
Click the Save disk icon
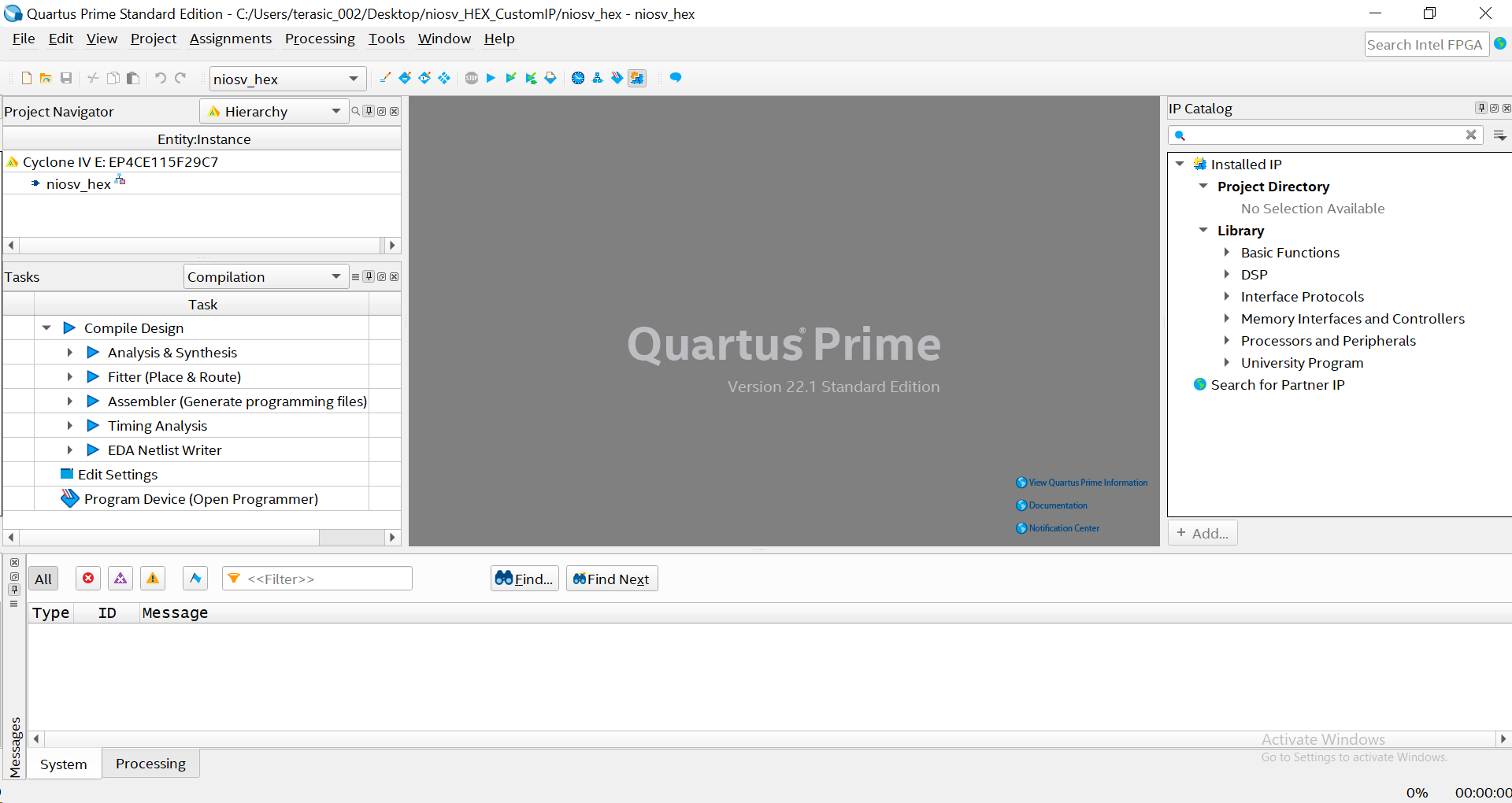tap(66, 78)
